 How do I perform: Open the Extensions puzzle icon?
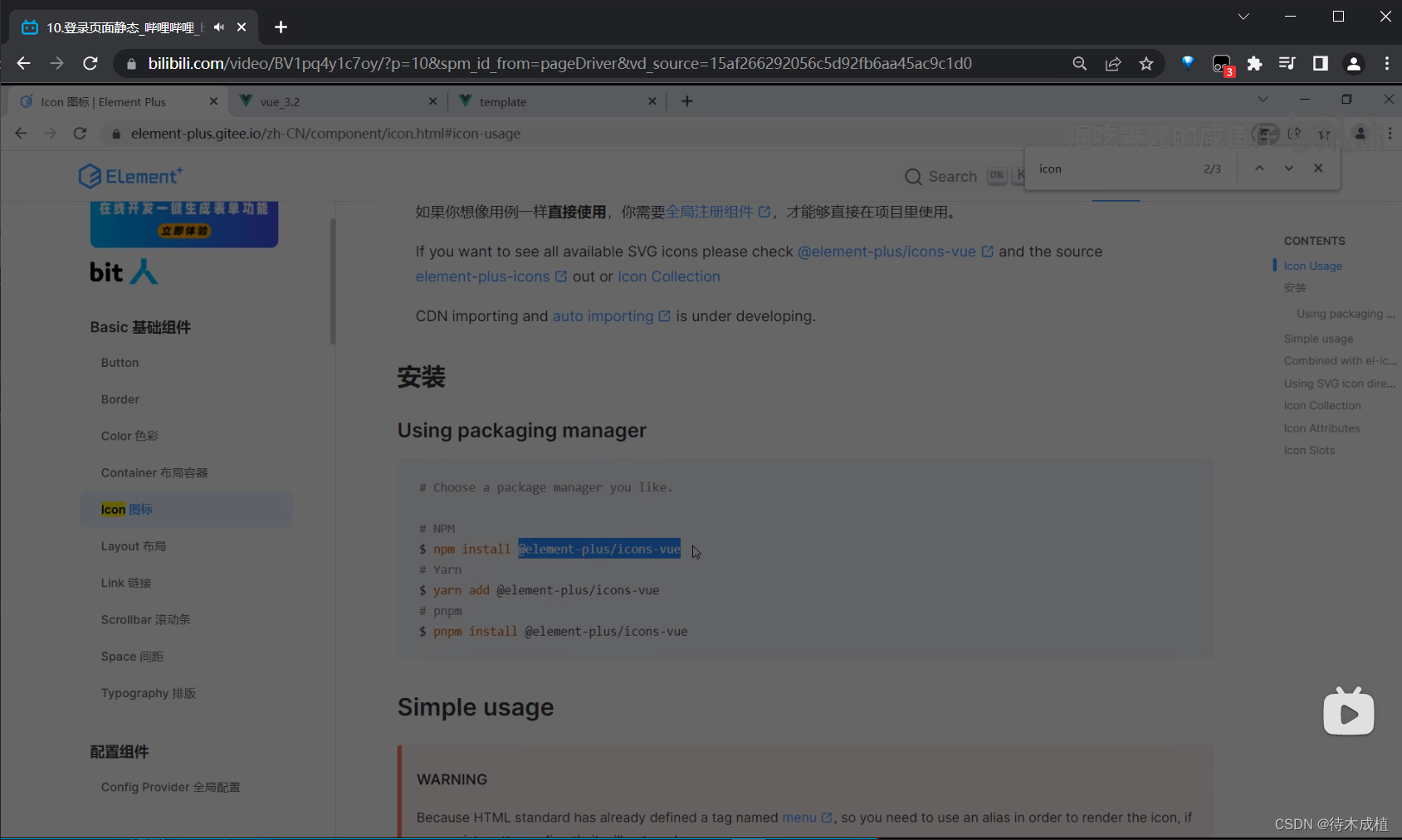pyautogui.click(x=1254, y=63)
